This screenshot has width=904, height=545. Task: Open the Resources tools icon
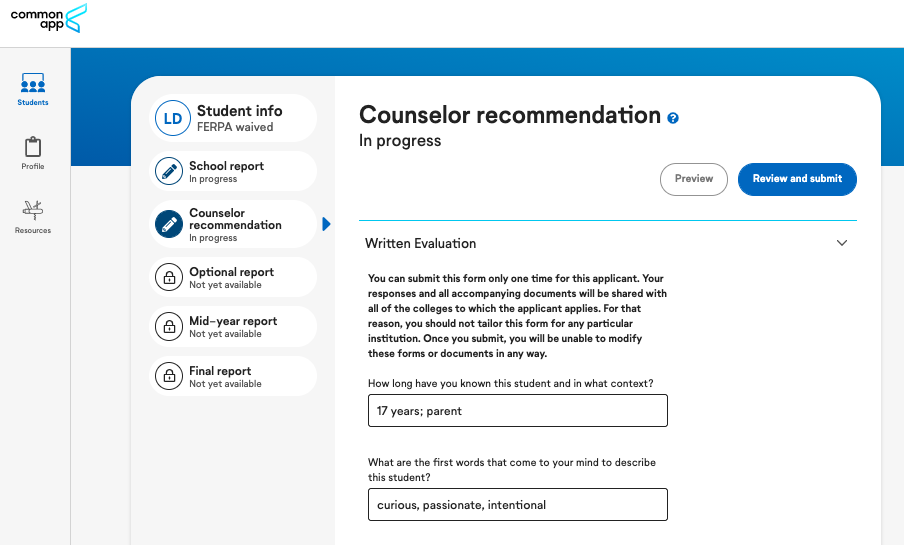pyautogui.click(x=33, y=210)
